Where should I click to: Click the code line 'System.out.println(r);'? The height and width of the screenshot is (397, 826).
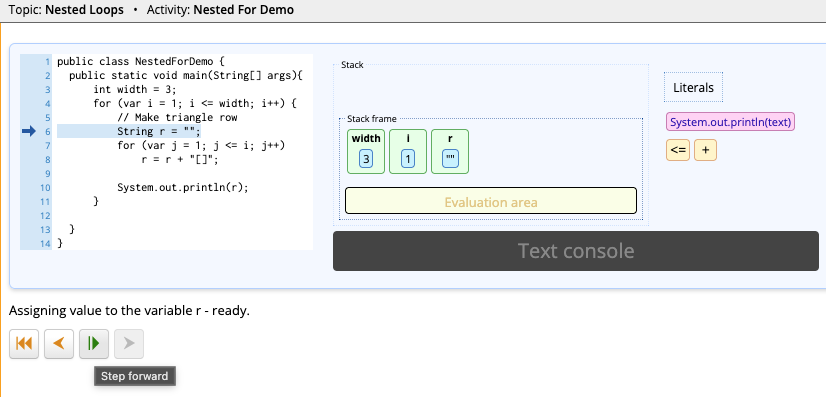click(x=182, y=187)
